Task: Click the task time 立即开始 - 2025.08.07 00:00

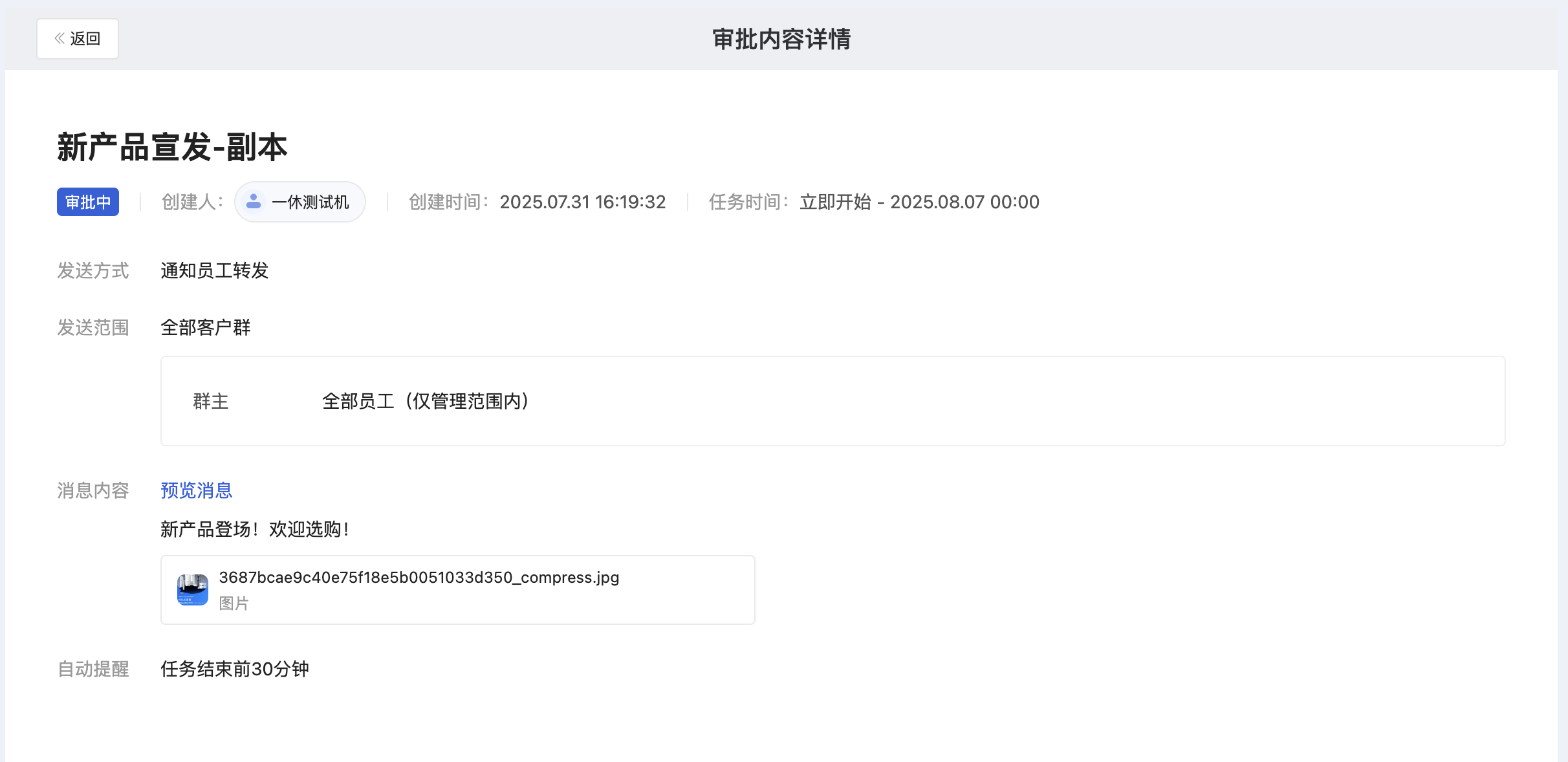Action: pos(919,202)
